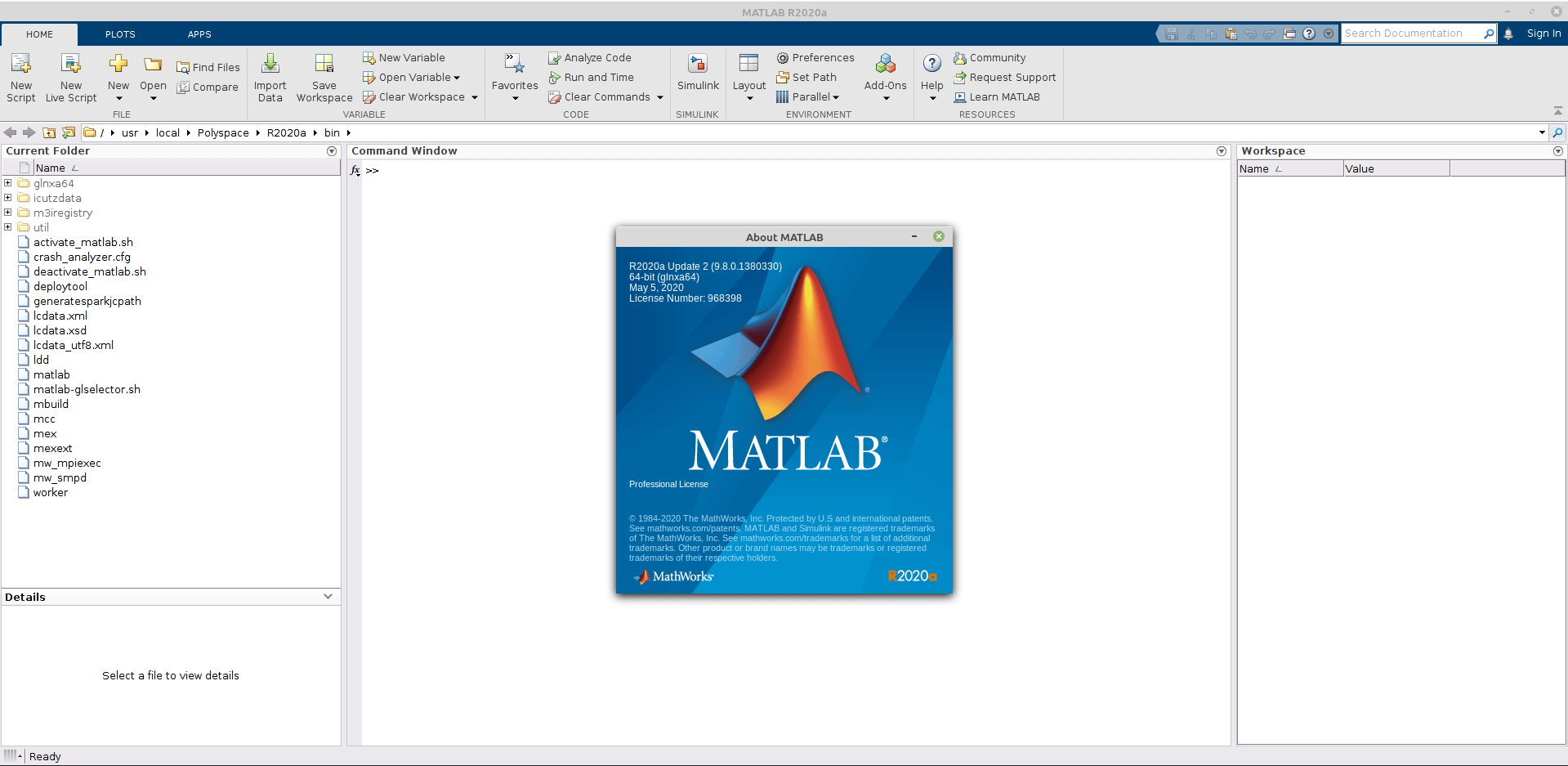
Task: Expand the icutzdata folder
Action: point(8,198)
